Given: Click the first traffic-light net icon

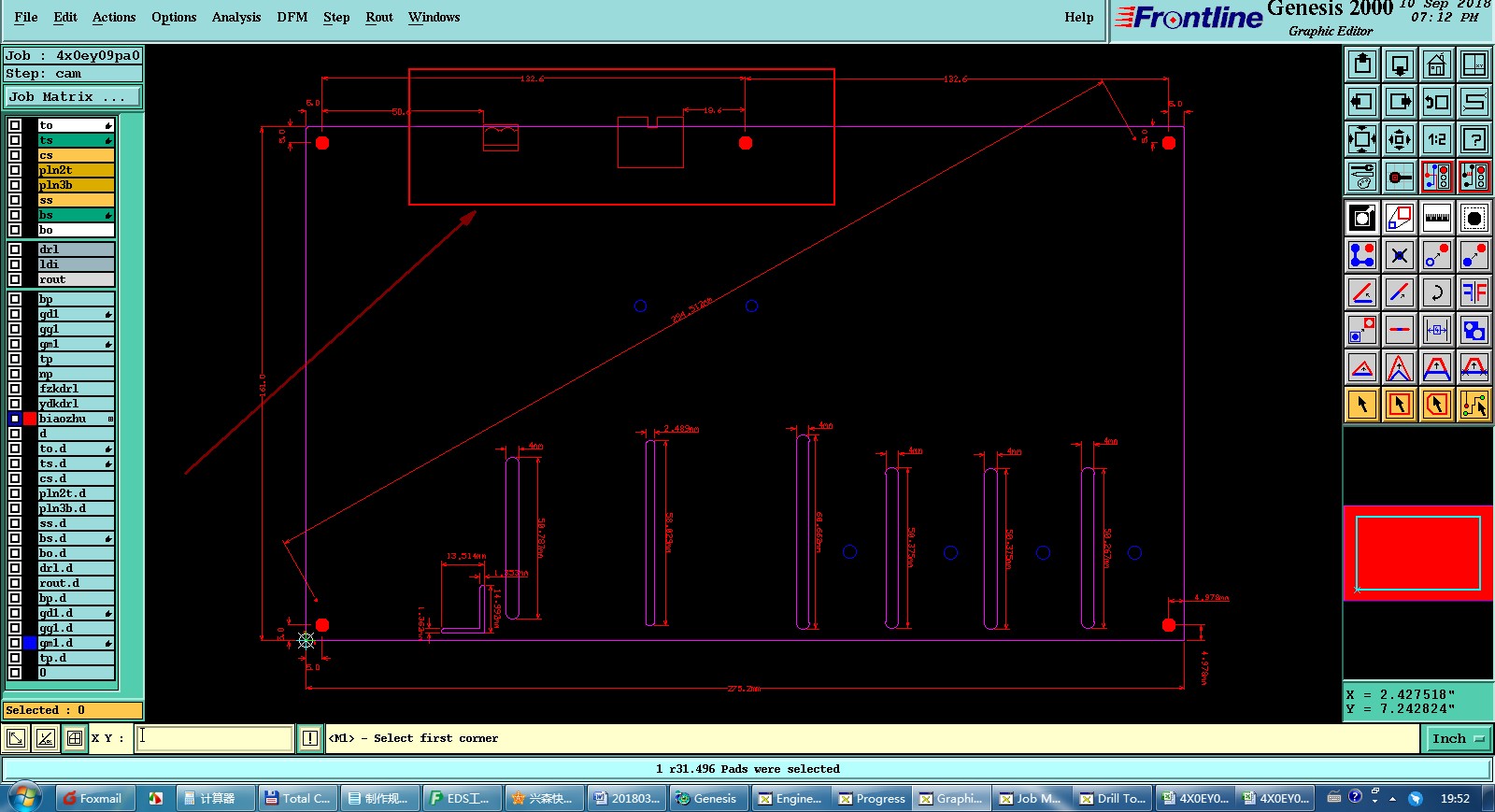Looking at the screenshot, I should [x=1437, y=177].
